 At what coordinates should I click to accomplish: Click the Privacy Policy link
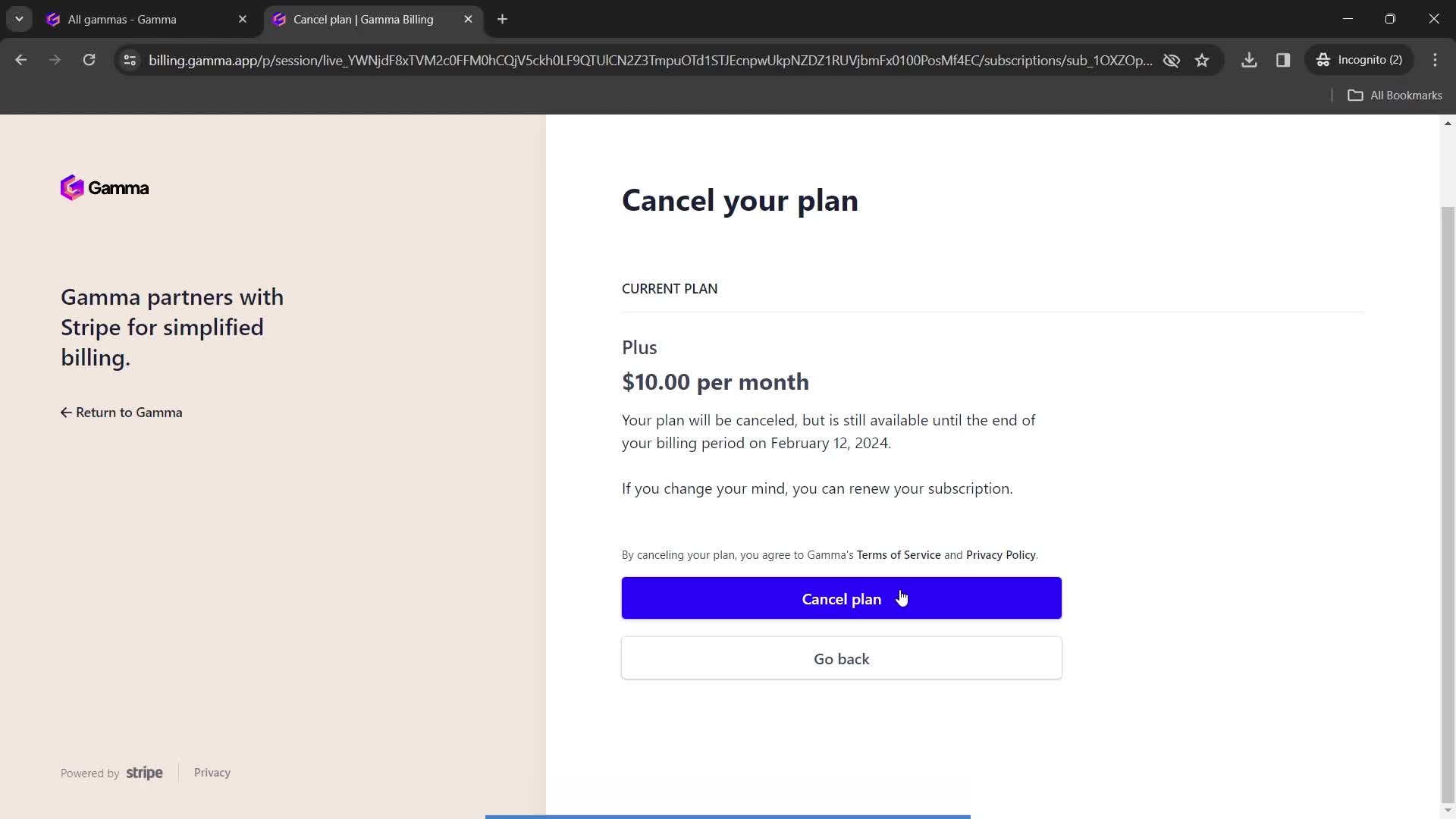tap(1001, 554)
